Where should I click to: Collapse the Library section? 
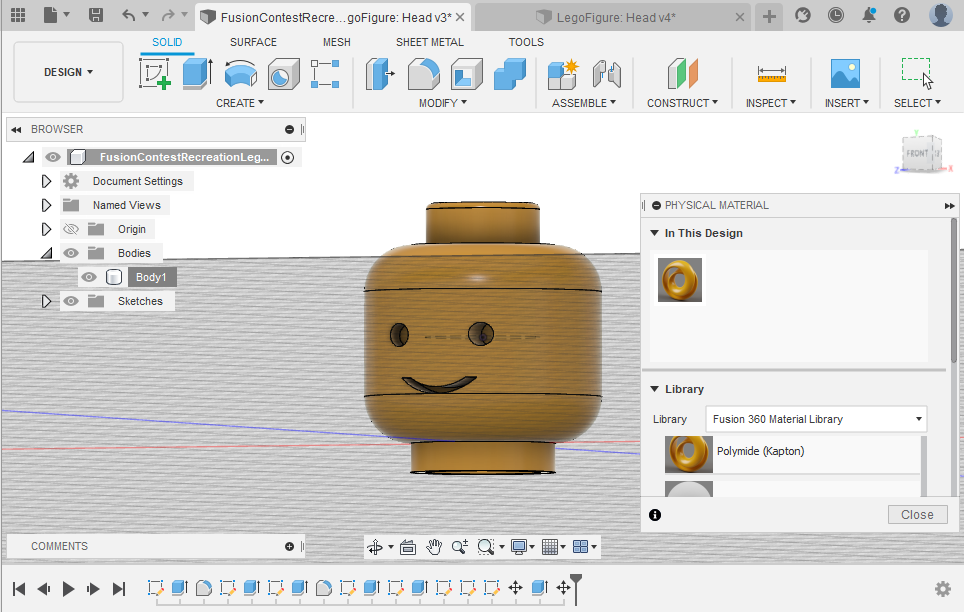[x=655, y=389]
